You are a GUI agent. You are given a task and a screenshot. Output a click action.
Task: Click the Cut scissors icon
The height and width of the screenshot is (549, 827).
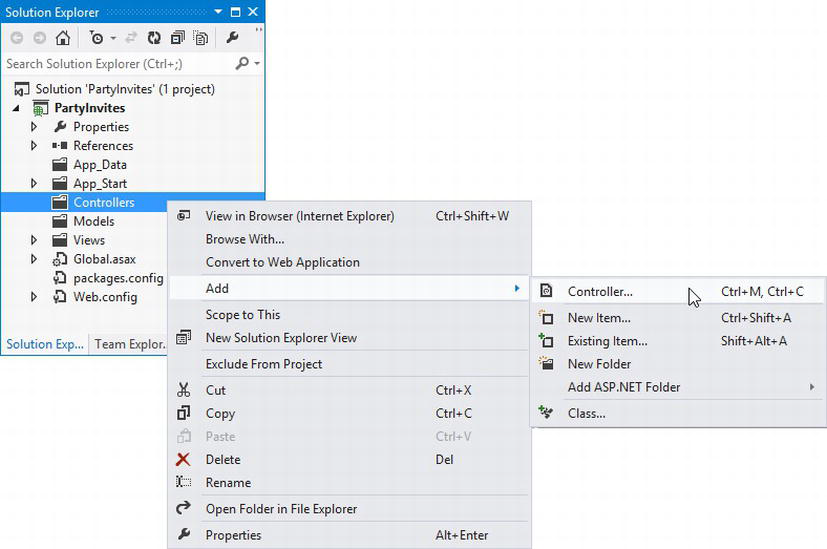[183, 390]
